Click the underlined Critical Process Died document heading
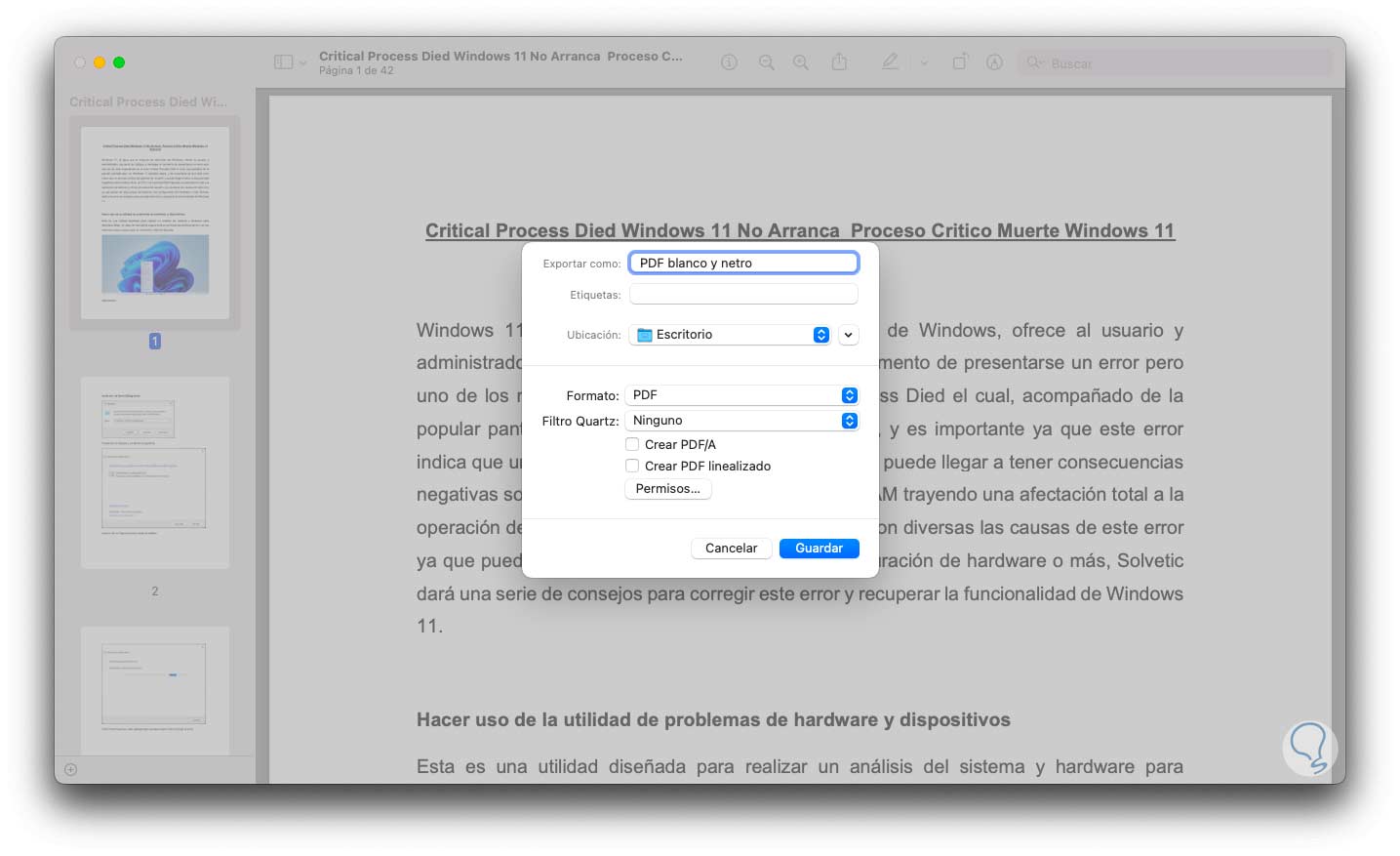This screenshot has height=856, width=1400. pos(800,231)
